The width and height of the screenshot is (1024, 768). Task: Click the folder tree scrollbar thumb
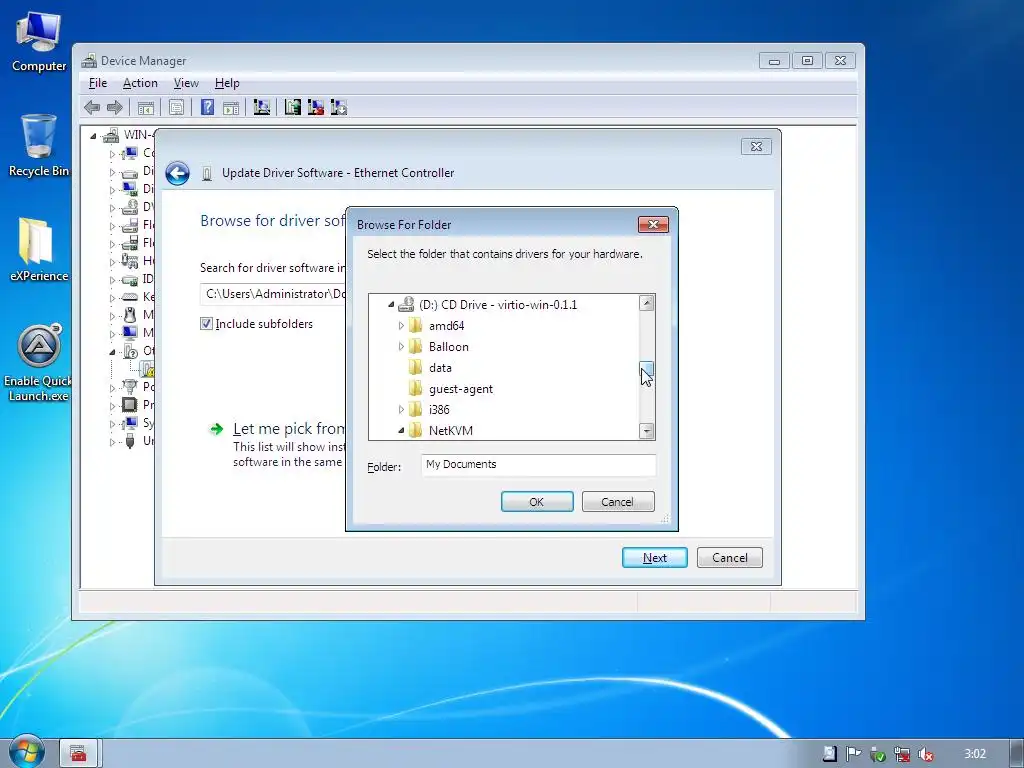(x=647, y=368)
